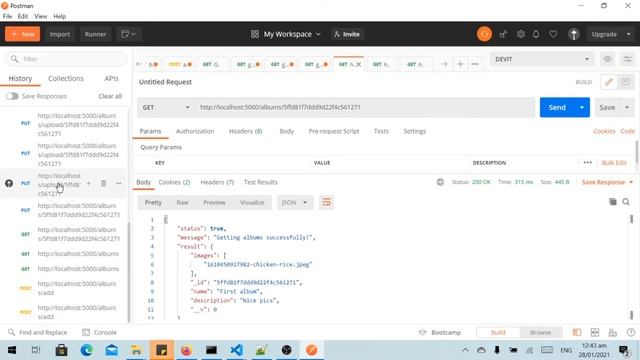The width and height of the screenshot is (640, 360).
Task: Switch to Build mode toggle
Action: pos(498,332)
